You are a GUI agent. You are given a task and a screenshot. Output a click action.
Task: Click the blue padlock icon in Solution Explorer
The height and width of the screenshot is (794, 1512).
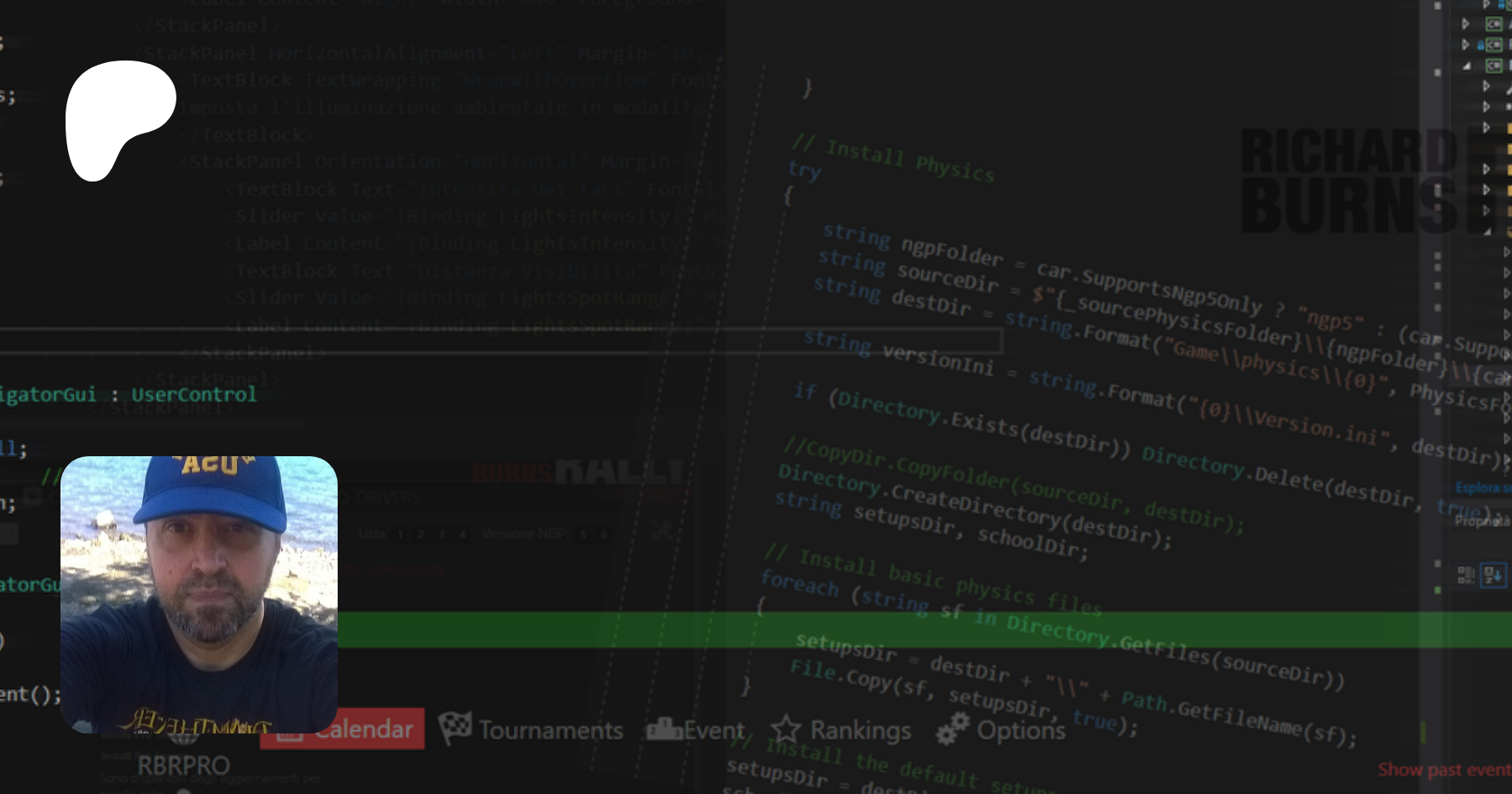click(1480, 45)
